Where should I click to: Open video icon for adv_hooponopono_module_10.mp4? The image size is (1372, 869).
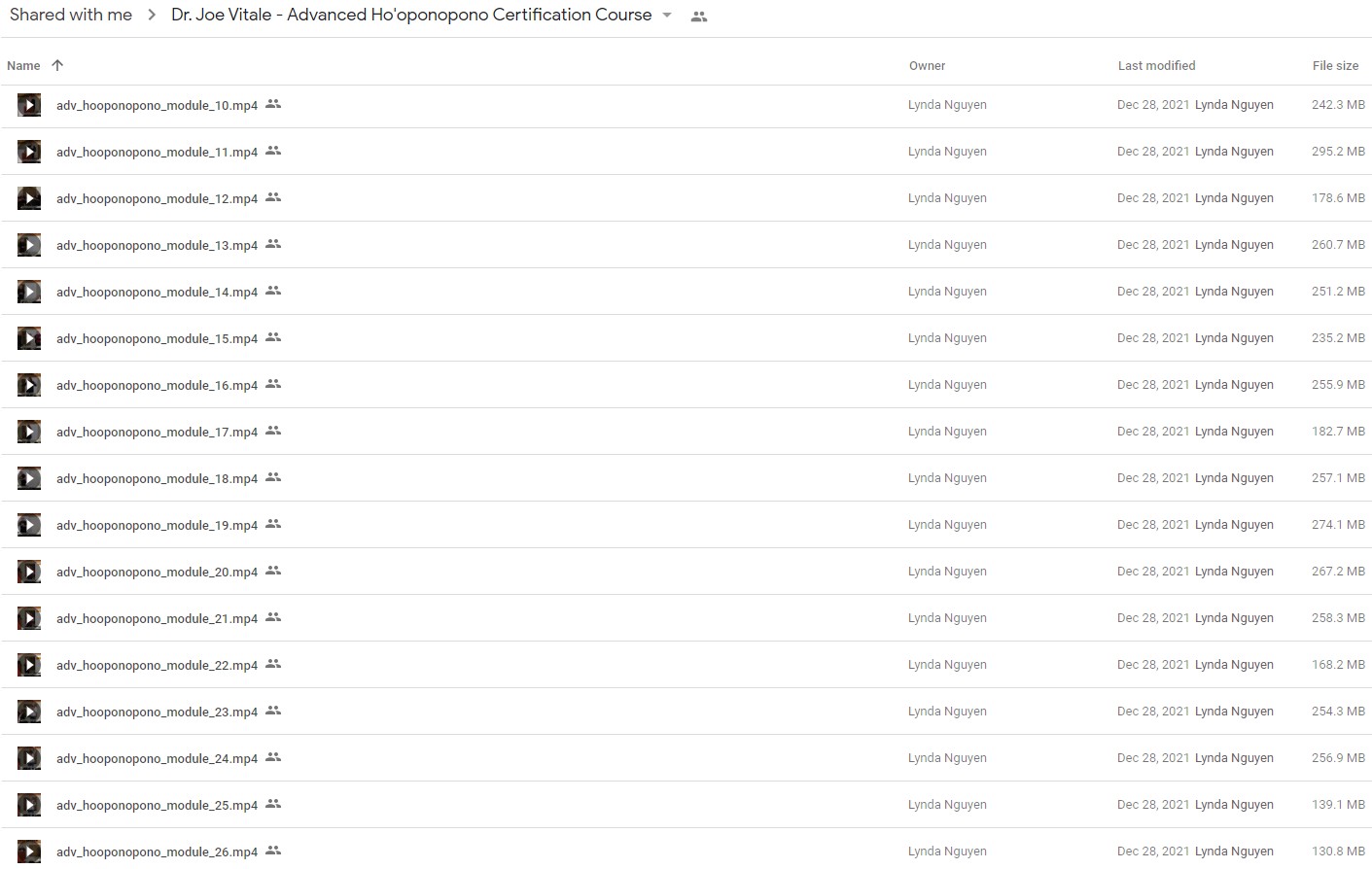[29, 105]
